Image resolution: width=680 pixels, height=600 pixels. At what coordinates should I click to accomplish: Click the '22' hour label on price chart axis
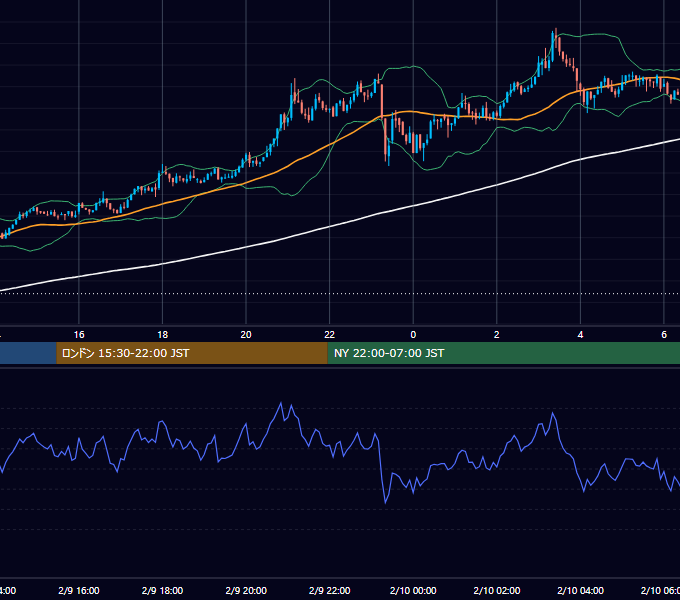tap(330, 334)
